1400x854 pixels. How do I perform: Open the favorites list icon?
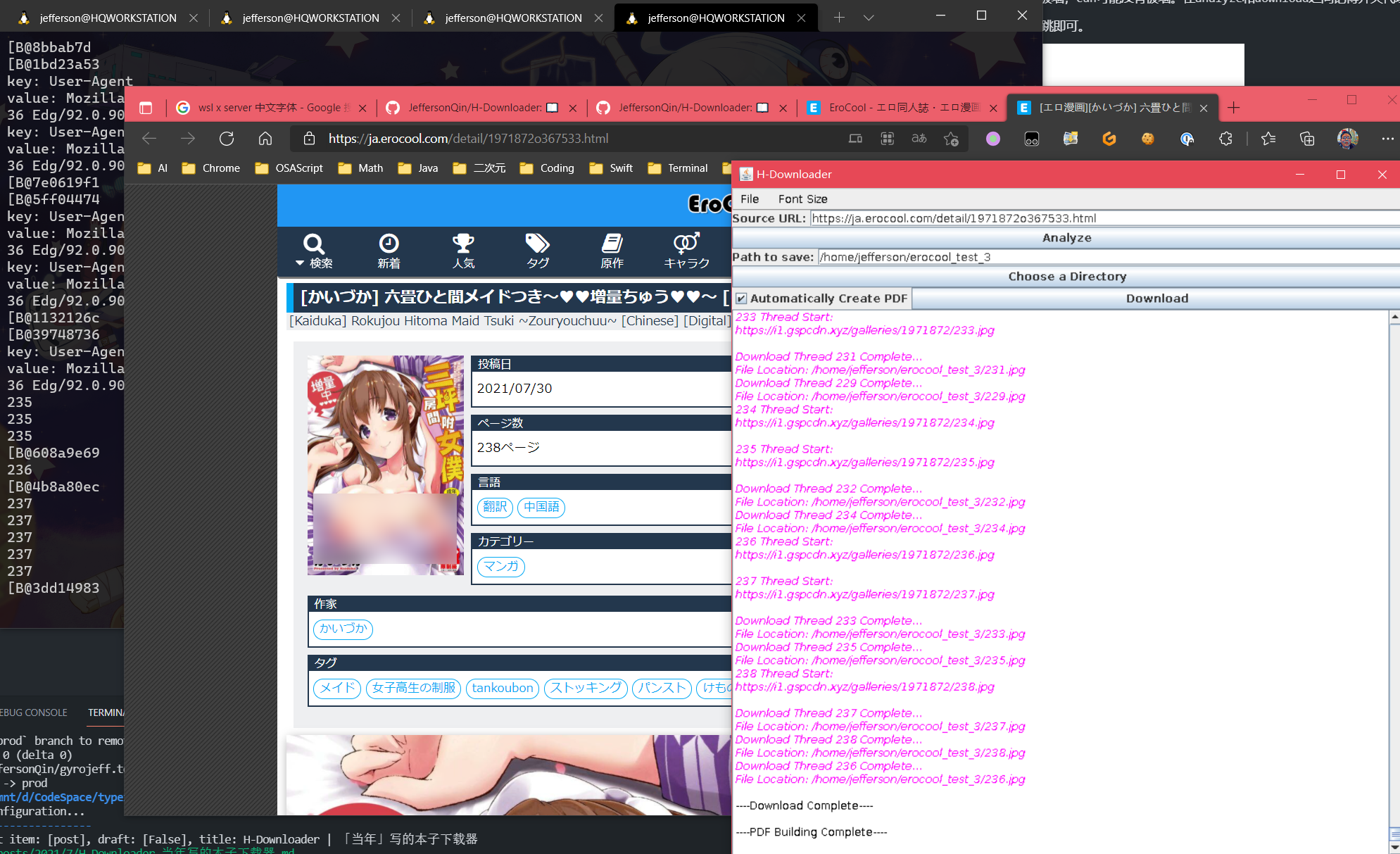tap(1268, 139)
